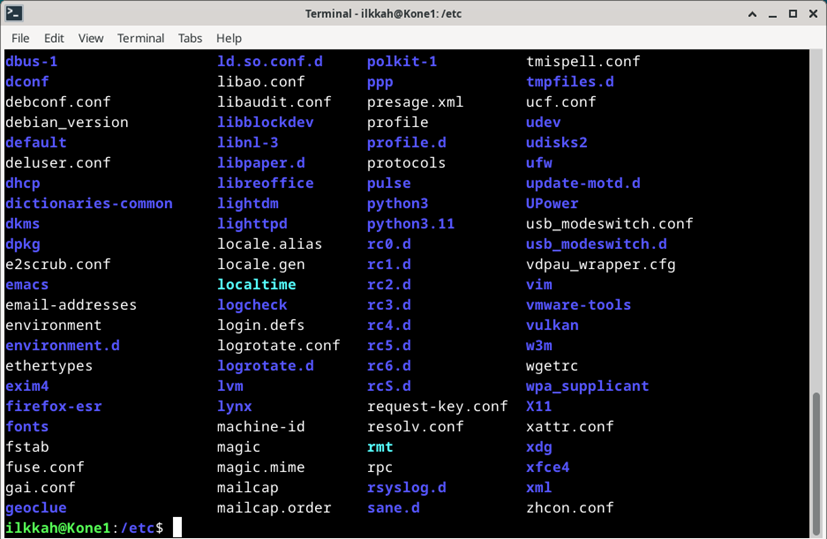The height and width of the screenshot is (539, 827).
Task: Open the Terminal menu
Action: pyautogui.click(x=140, y=38)
